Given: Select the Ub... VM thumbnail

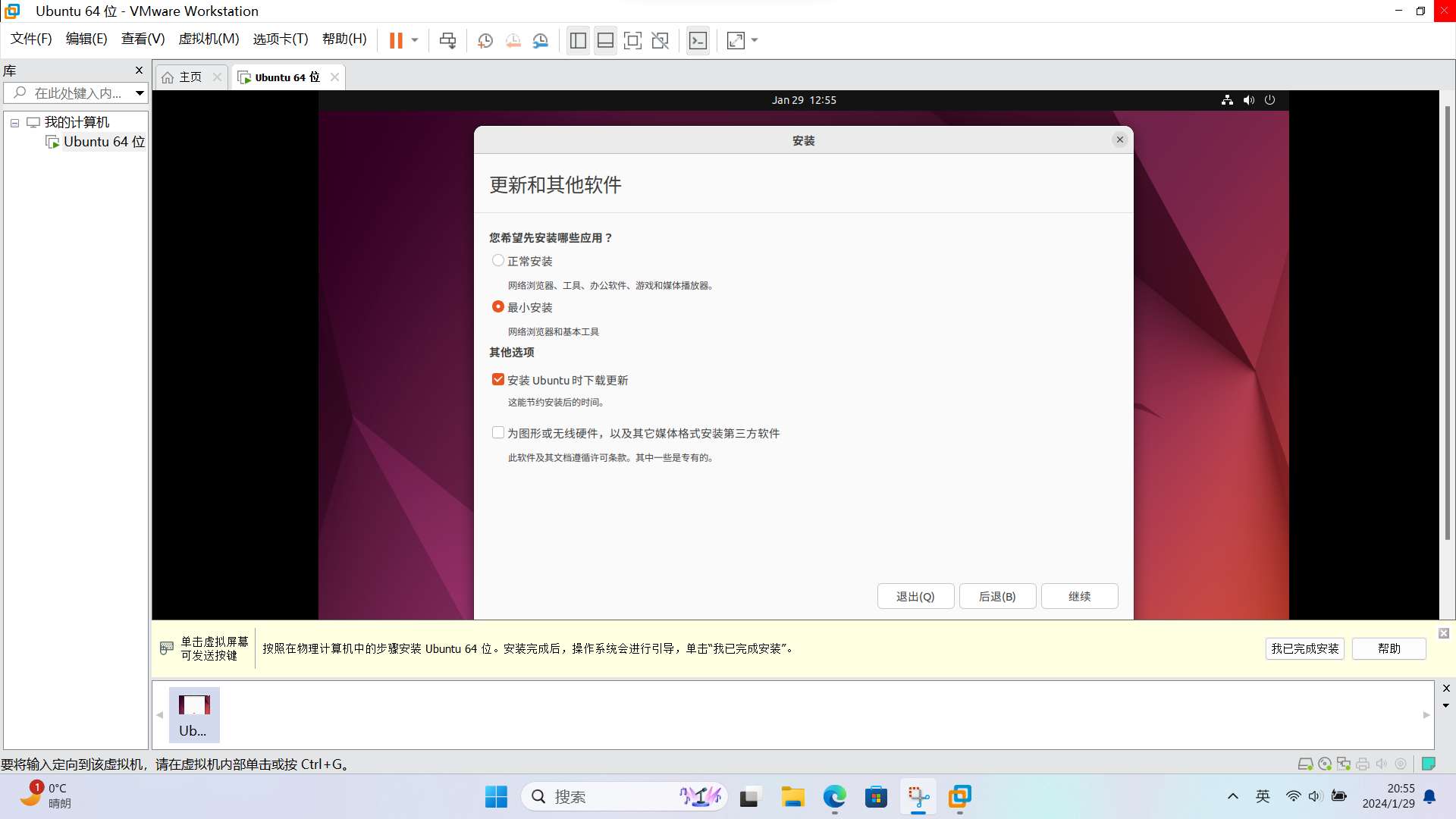Looking at the screenshot, I should click(x=194, y=715).
